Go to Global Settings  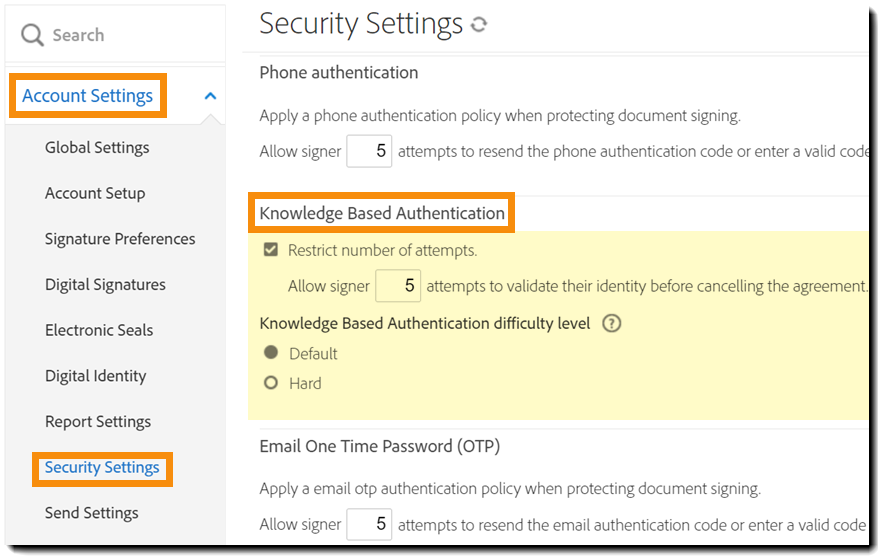[x=97, y=148]
